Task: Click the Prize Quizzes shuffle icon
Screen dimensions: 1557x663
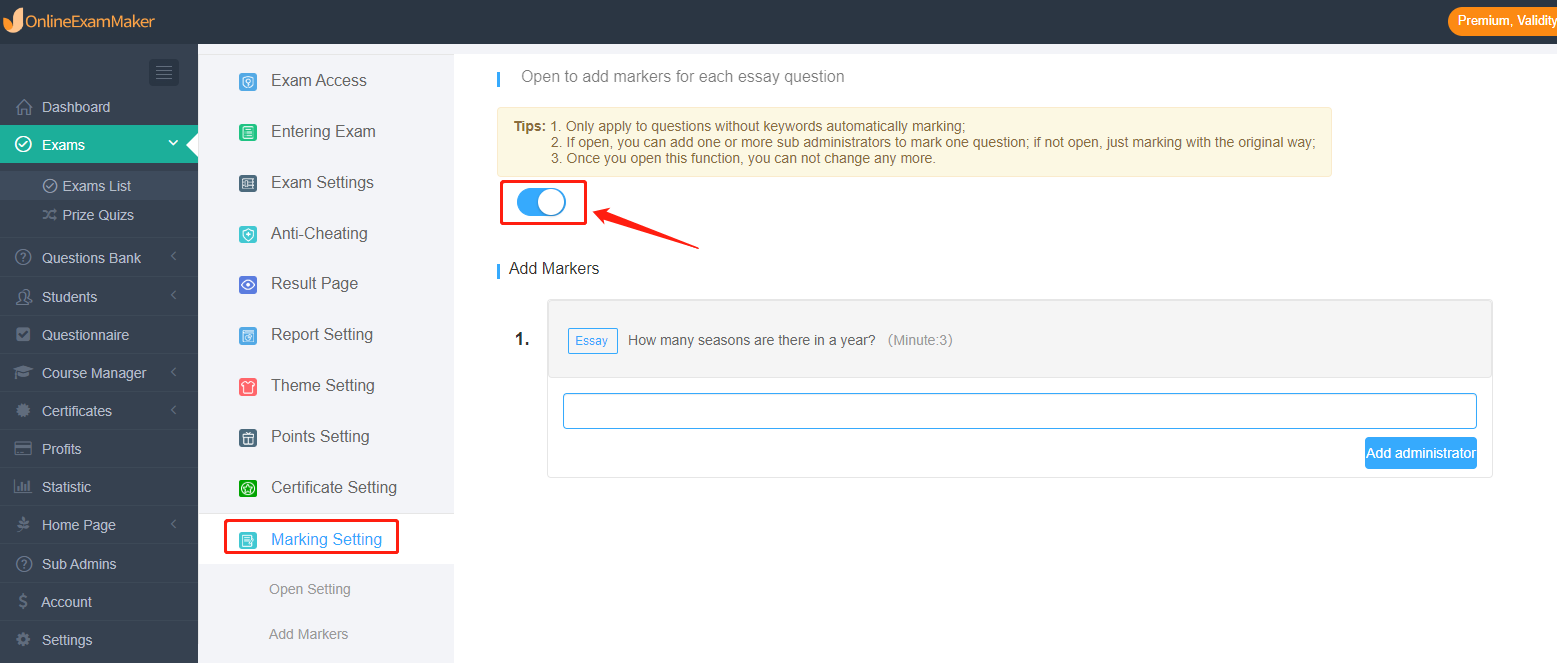Action: pos(50,215)
